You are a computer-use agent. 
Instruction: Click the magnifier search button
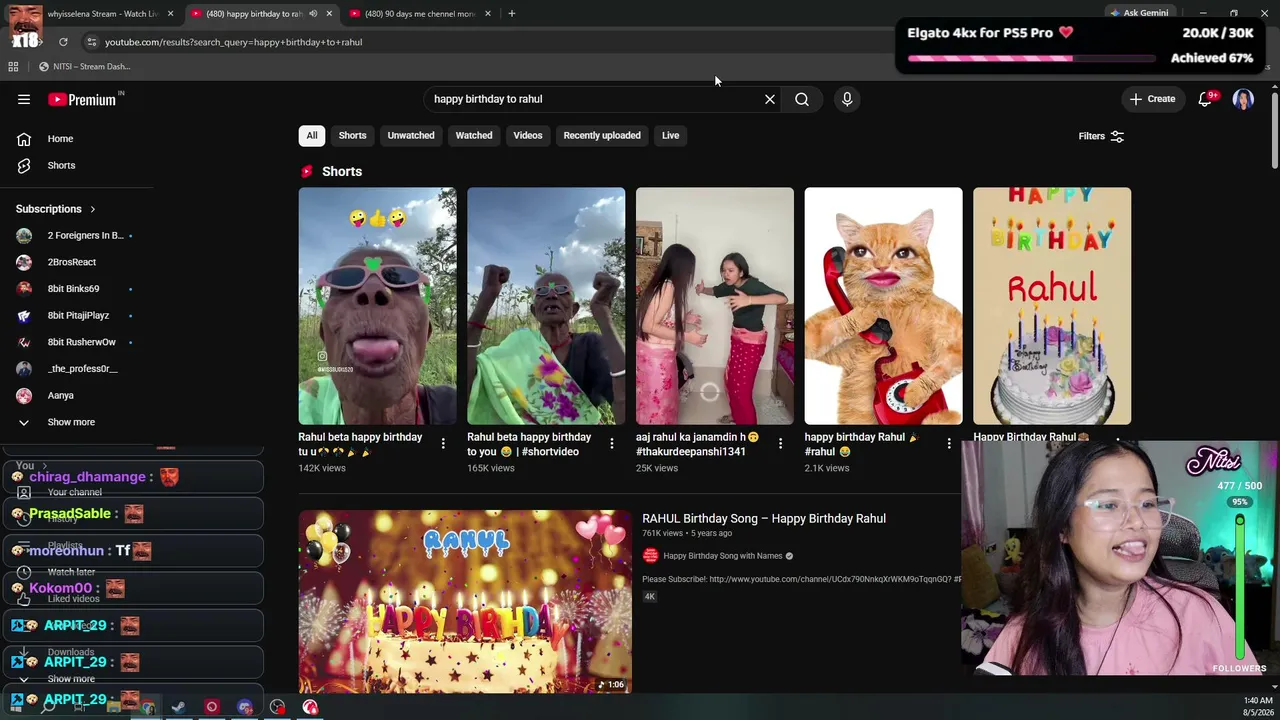click(x=802, y=99)
